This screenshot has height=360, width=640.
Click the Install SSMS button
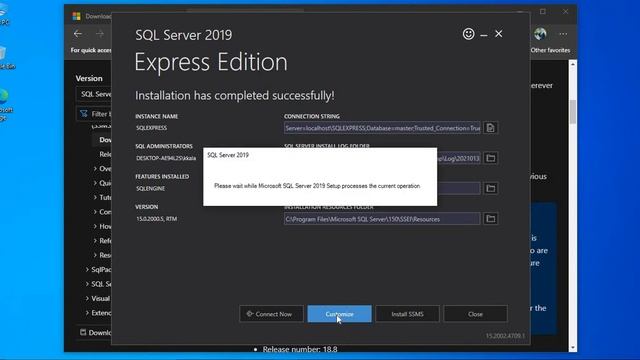[407, 314]
